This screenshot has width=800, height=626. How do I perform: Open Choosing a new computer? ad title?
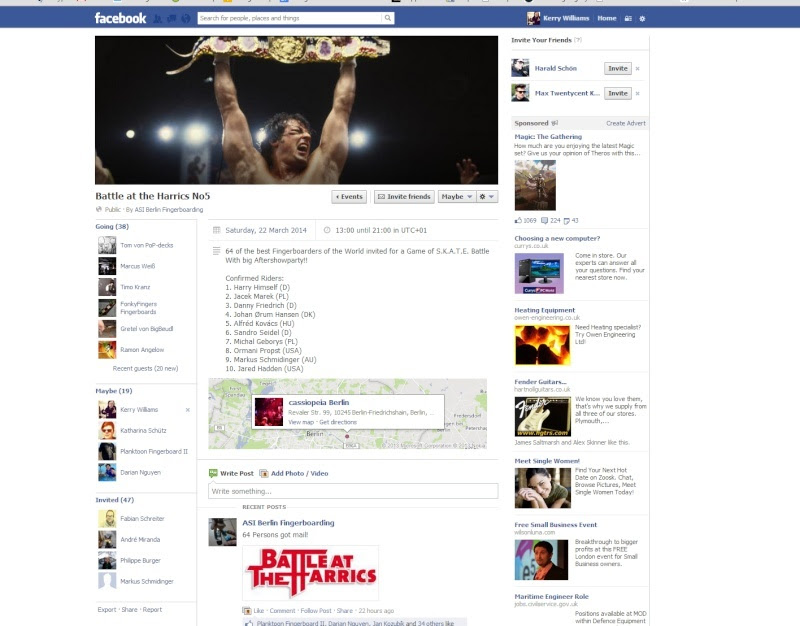coord(557,238)
